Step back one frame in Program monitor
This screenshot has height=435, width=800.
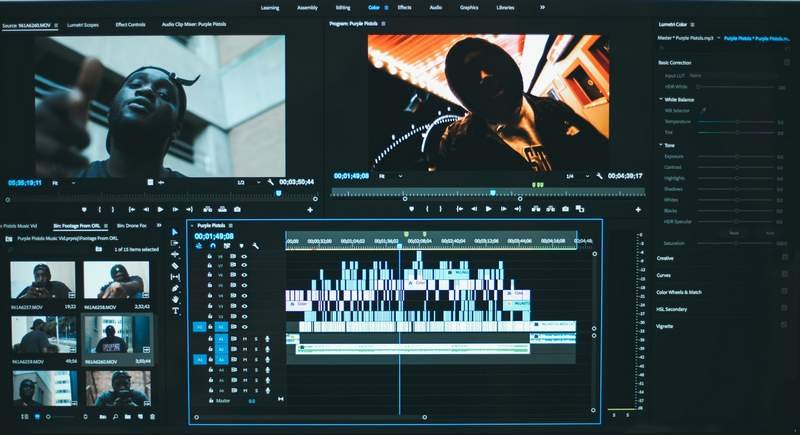coord(474,209)
